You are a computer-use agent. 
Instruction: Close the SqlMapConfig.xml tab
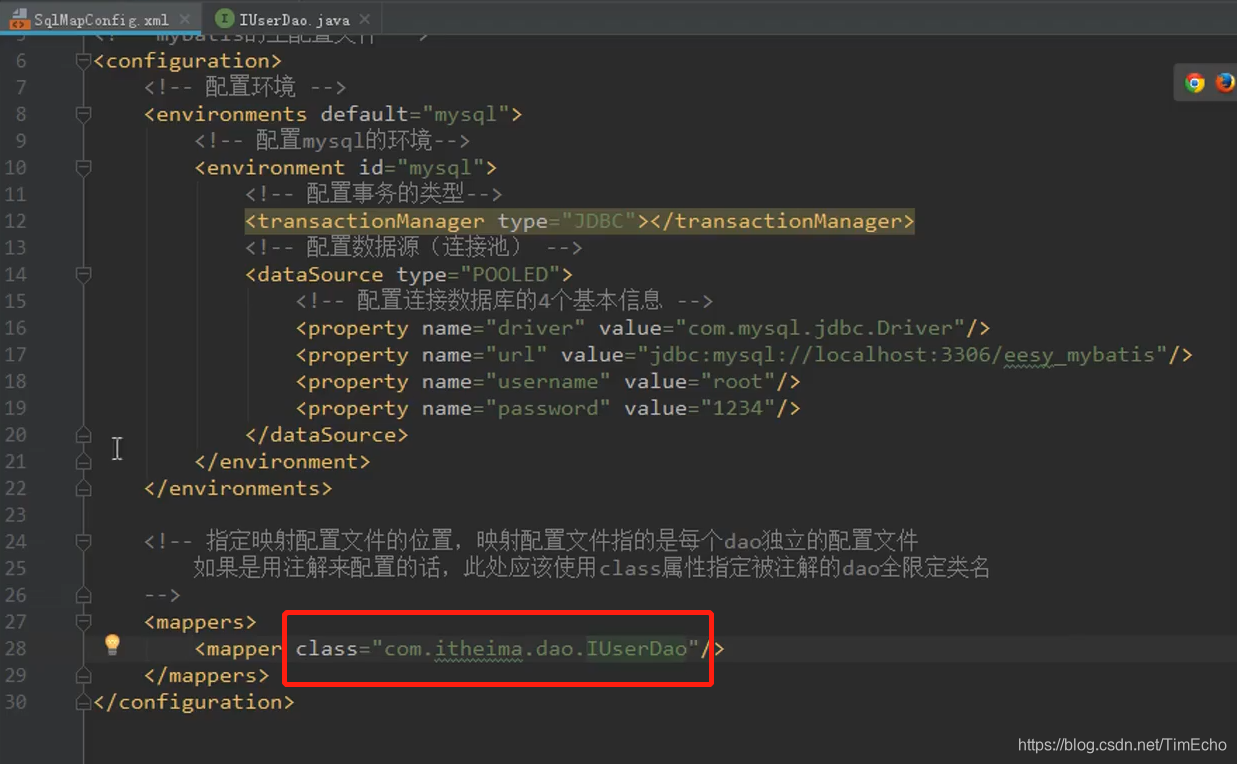click(x=185, y=19)
